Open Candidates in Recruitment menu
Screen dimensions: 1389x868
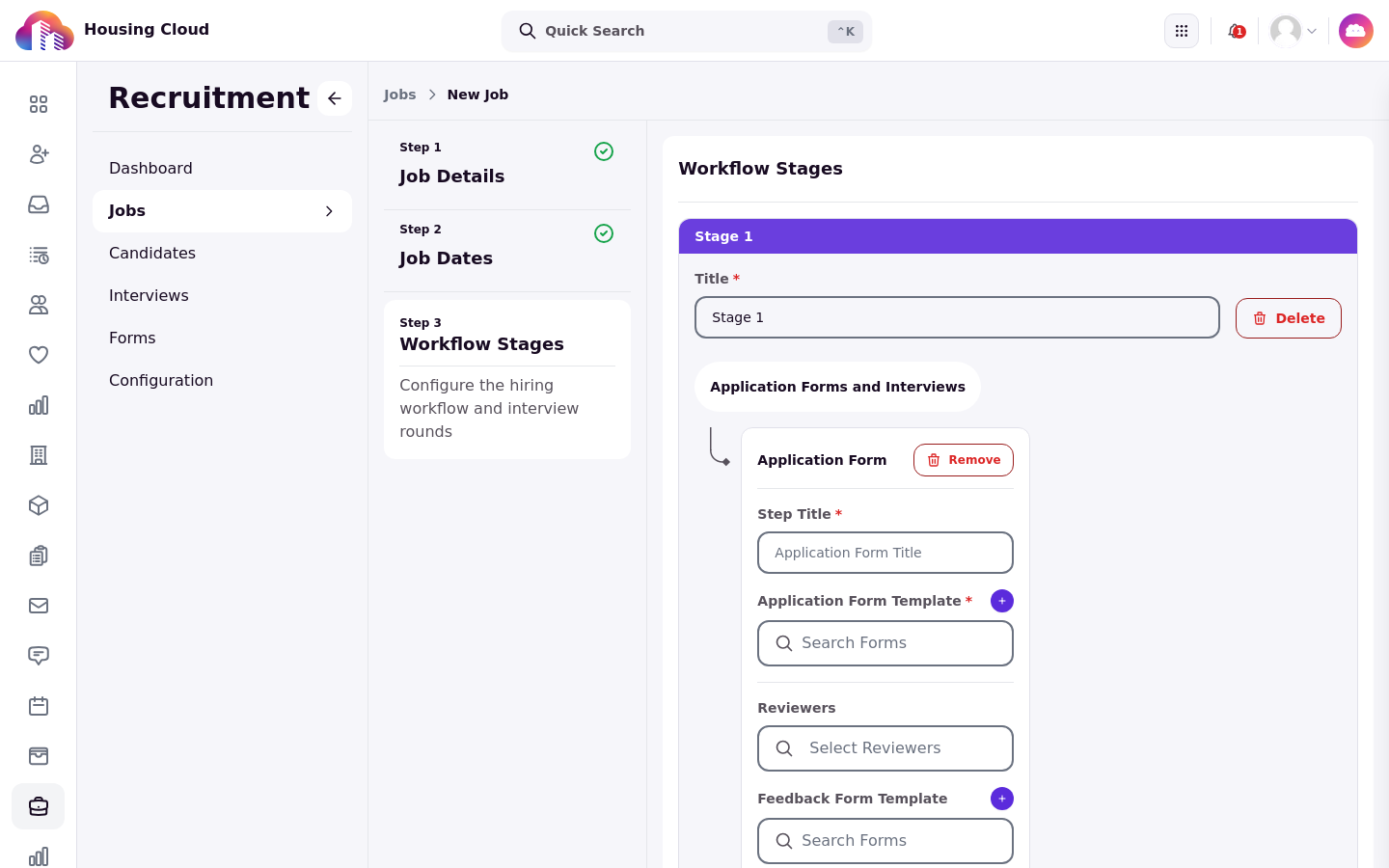[222, 254]
